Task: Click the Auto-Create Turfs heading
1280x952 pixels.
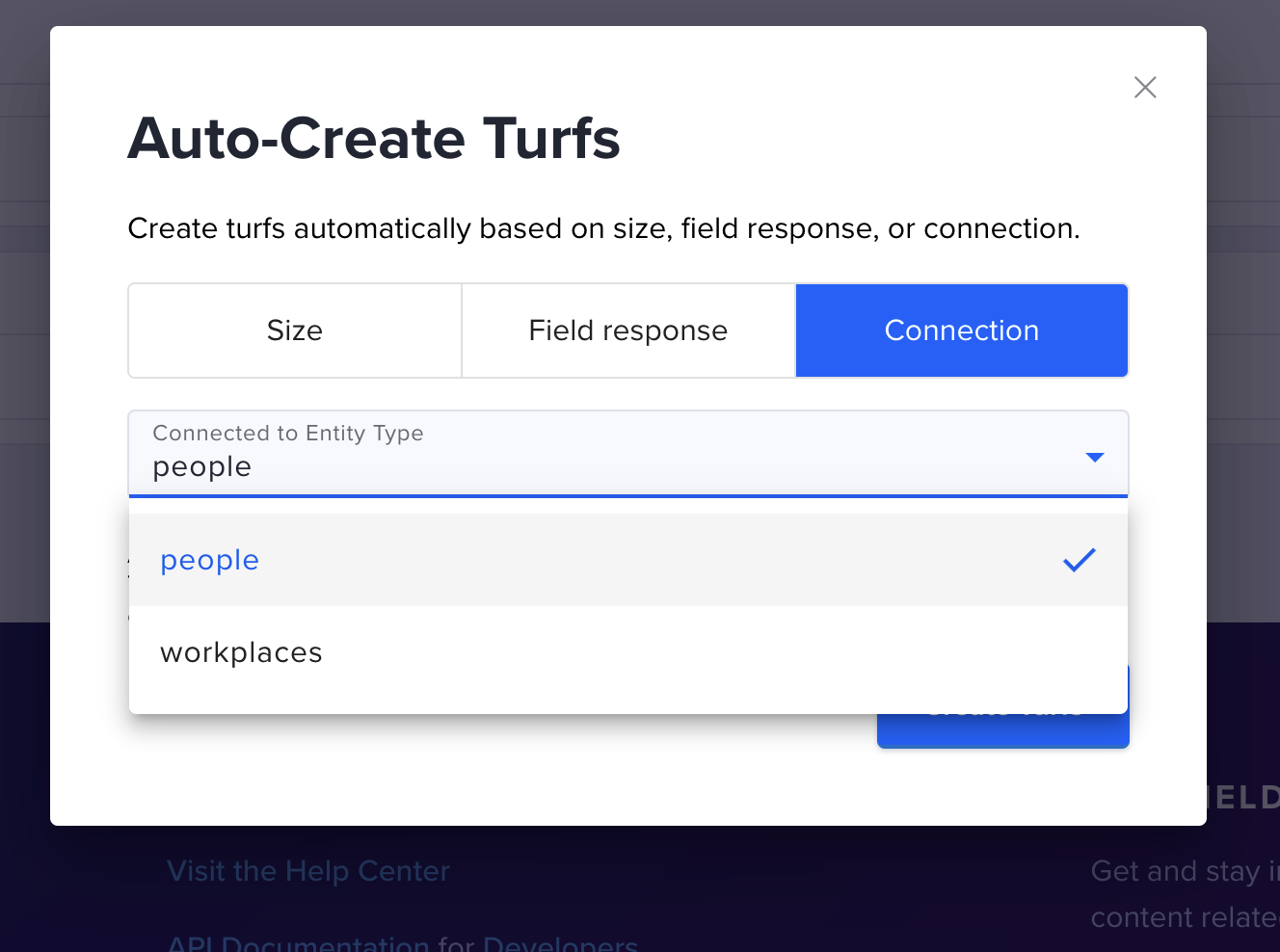Action: 374,139
